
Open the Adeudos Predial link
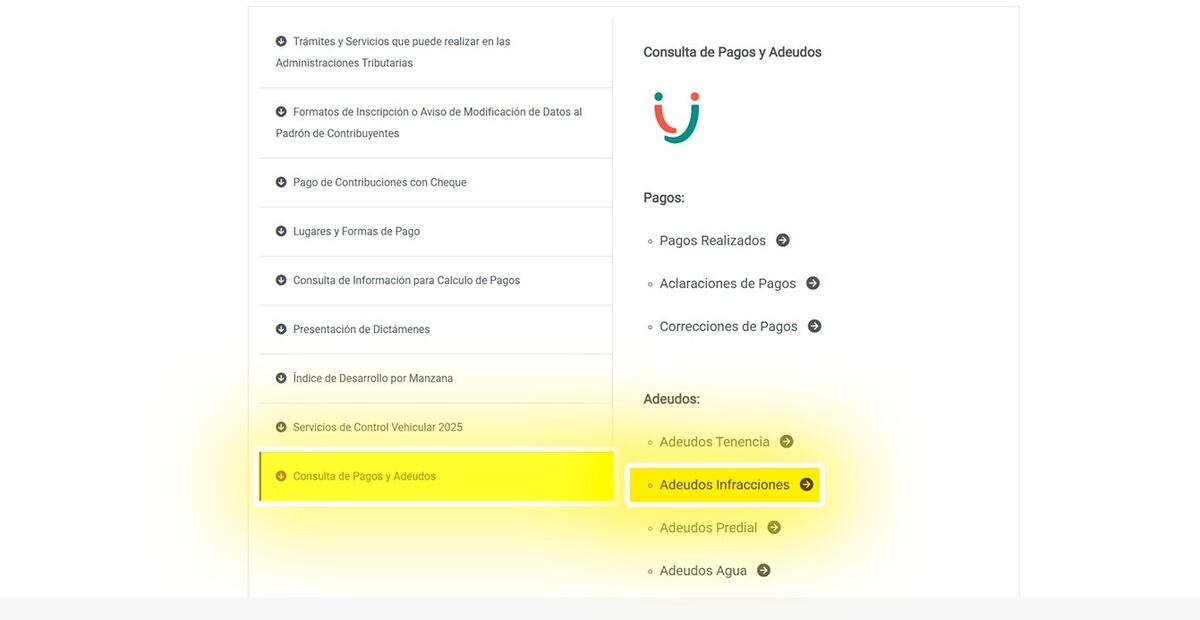[x=708, y=527]
